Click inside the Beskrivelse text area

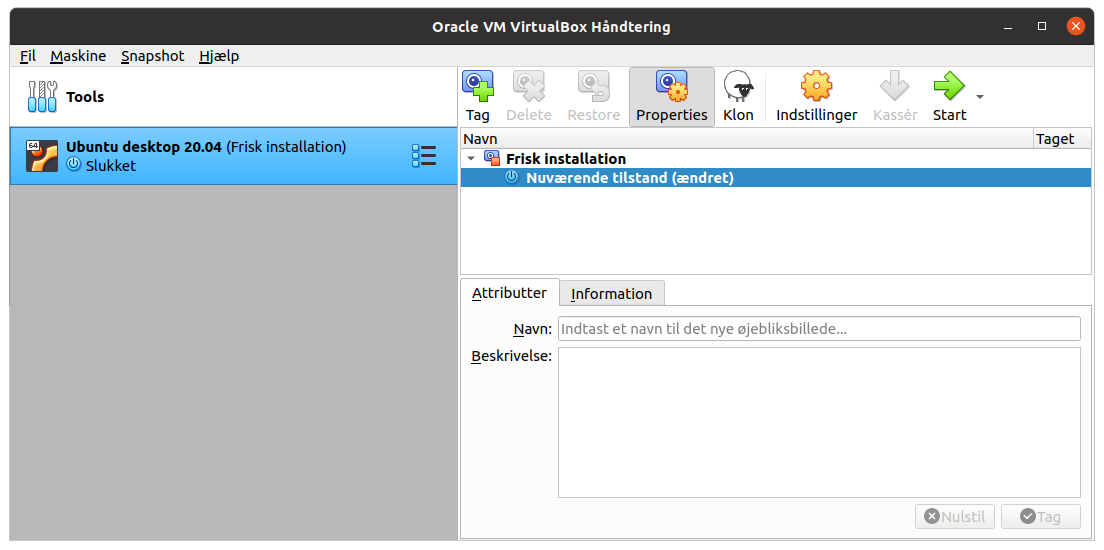(819, 423)
